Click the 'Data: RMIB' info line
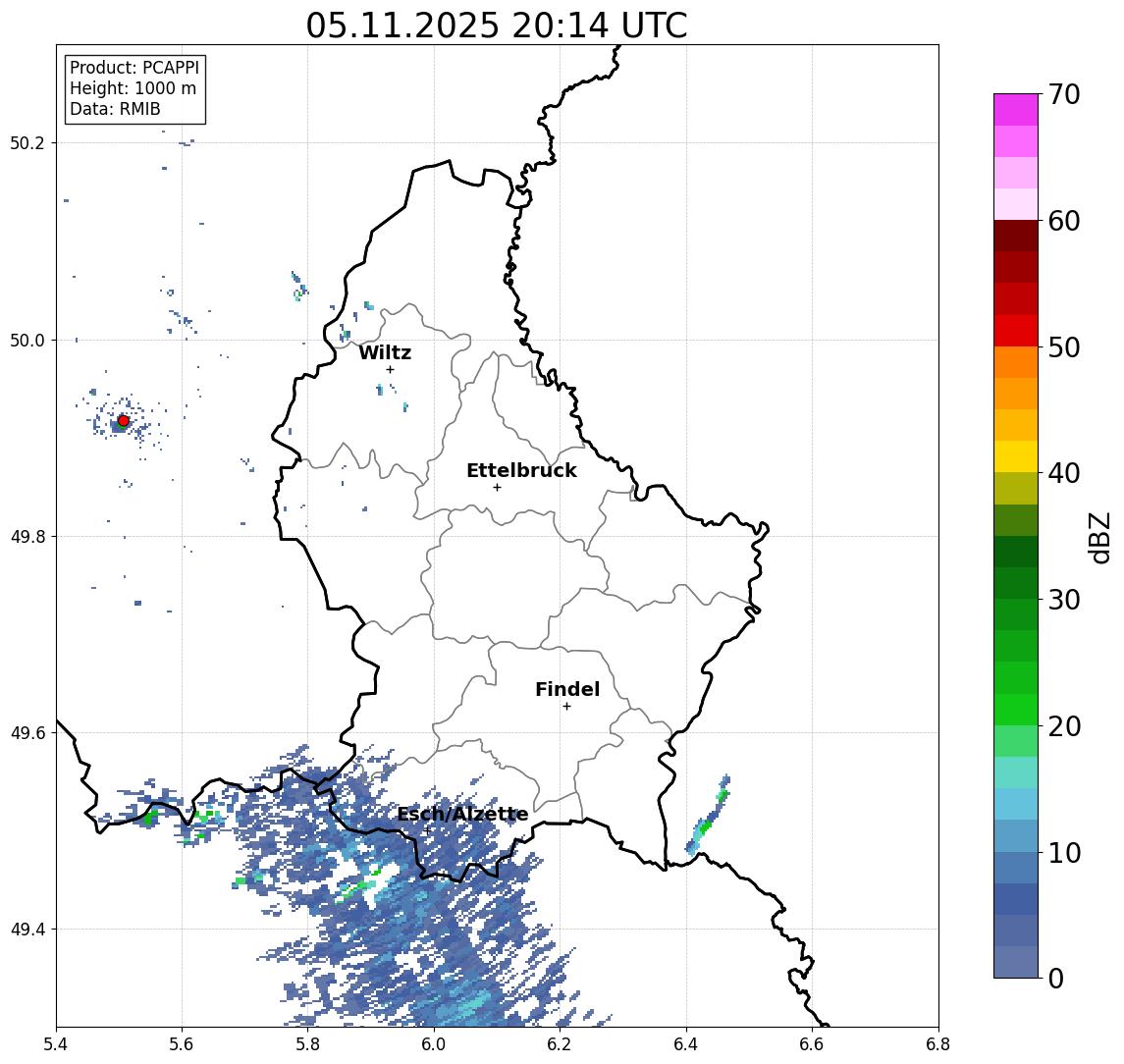 (x=115, y=109)
